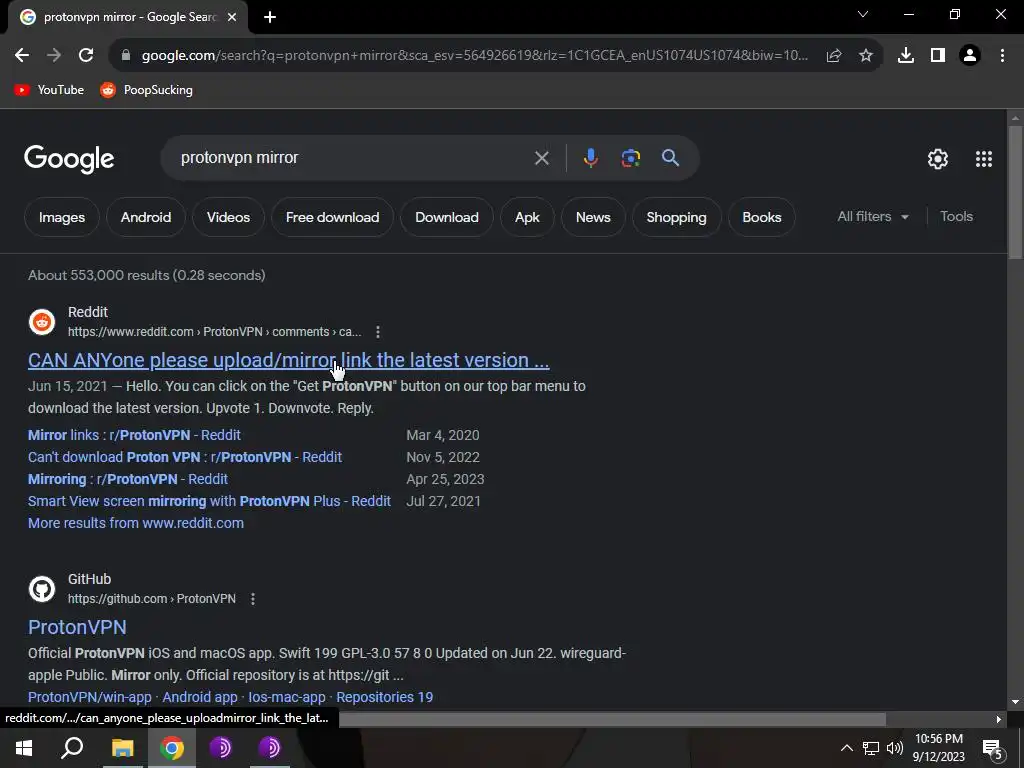Open 'Smart View screen mirroring' link

(x=210, y=502)
